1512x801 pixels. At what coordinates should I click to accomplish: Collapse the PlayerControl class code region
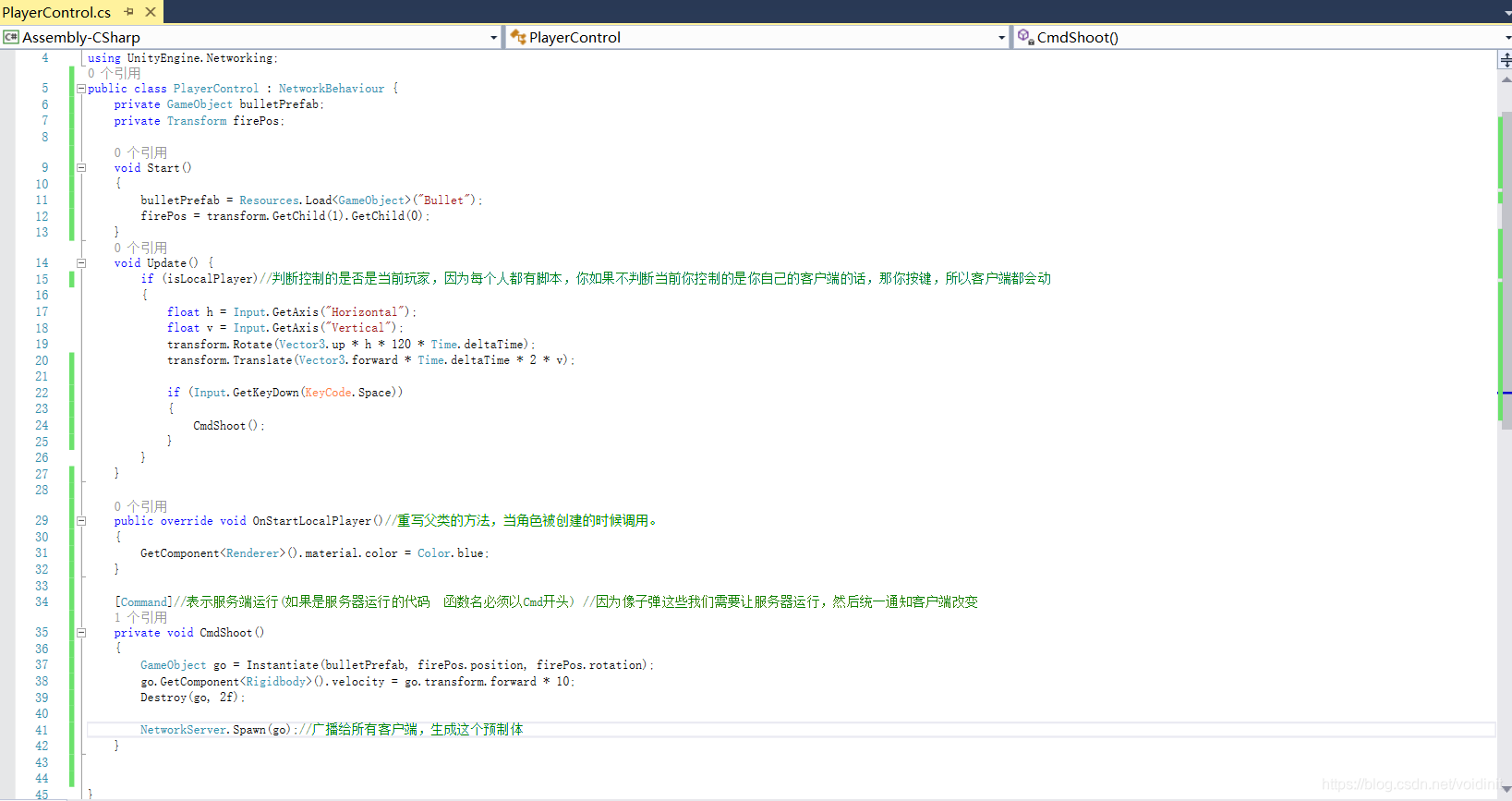pos(81,89)
